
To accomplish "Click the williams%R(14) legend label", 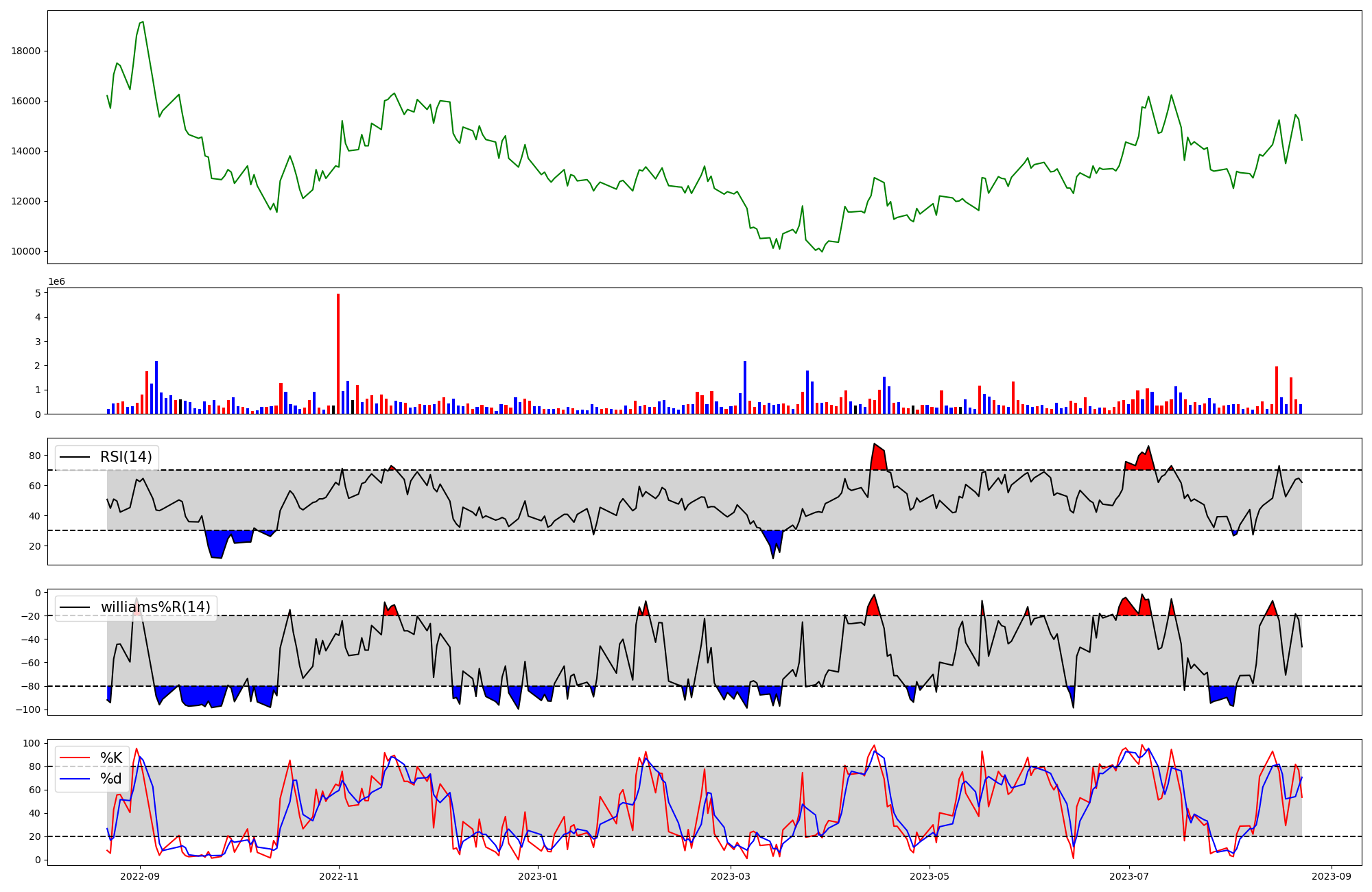I will click(156, 607).
